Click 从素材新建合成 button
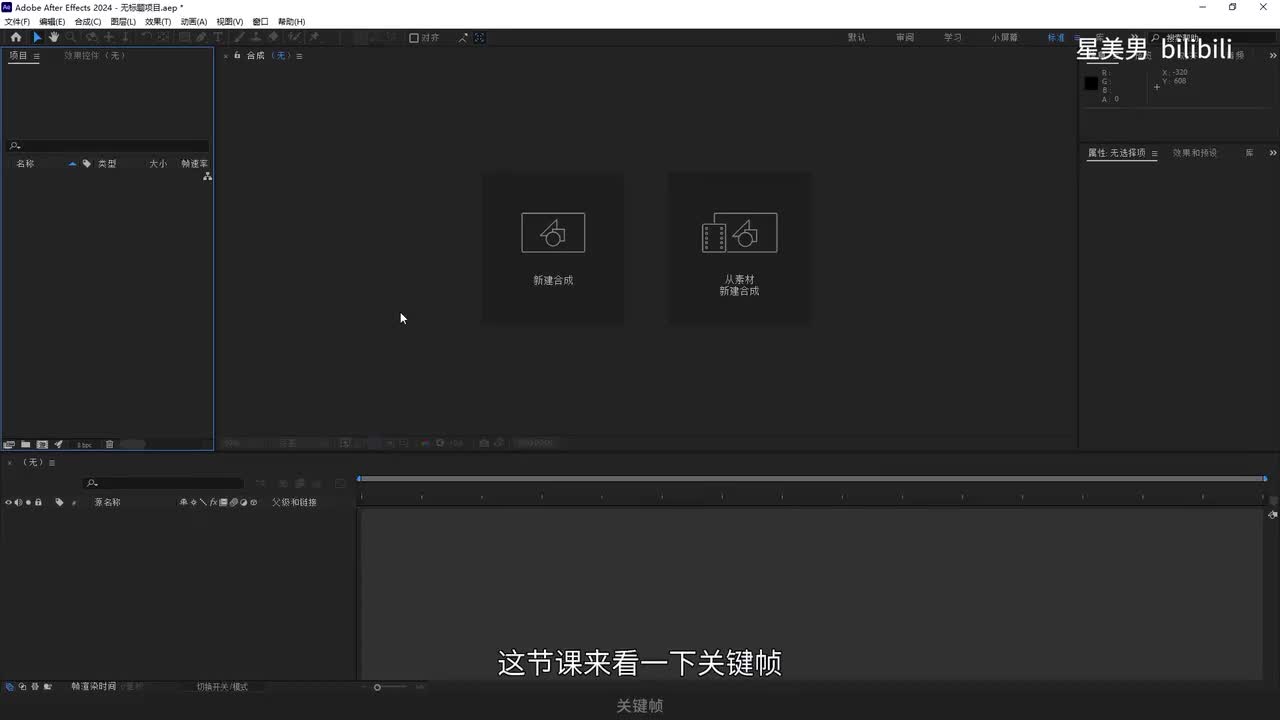1280x720 pixels. [x=739, y=248]
